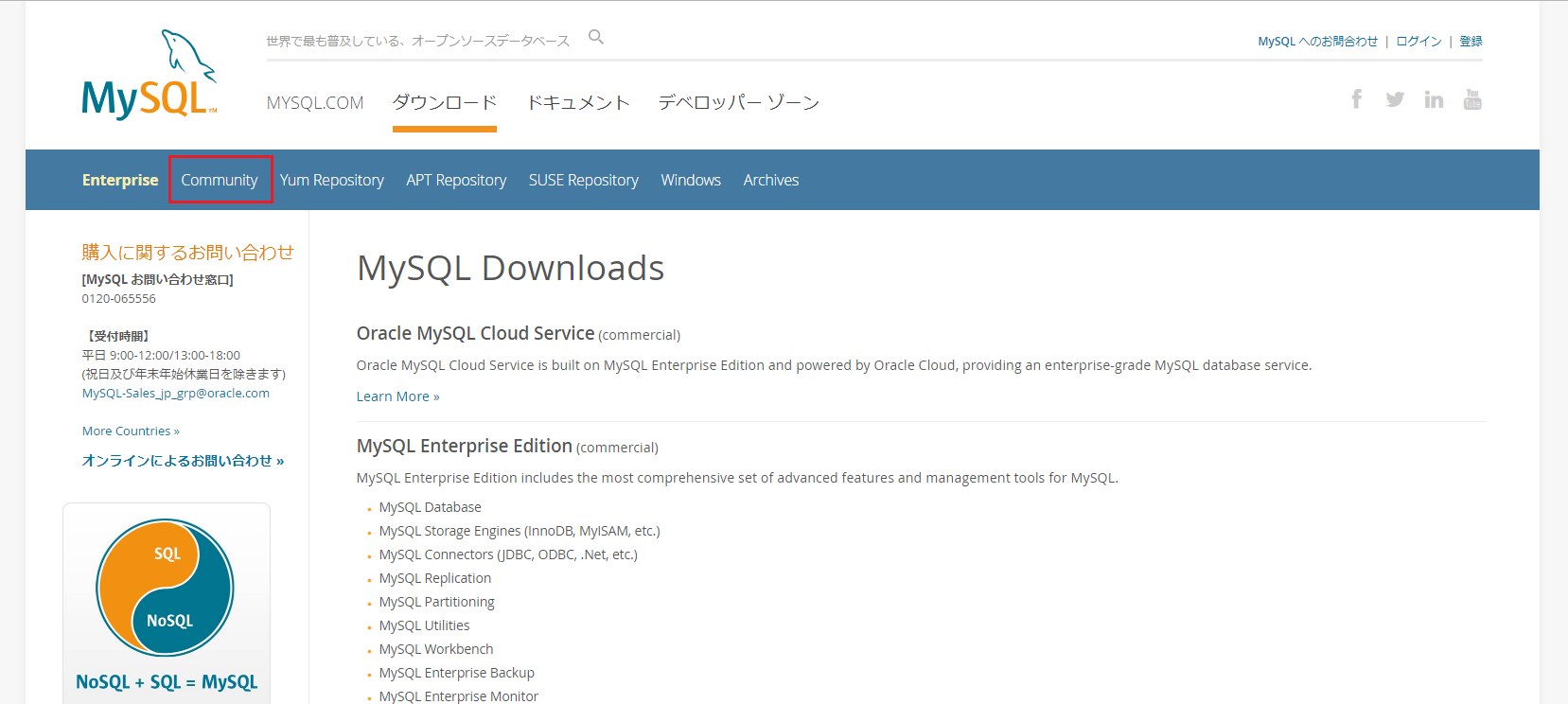Image resolution: width=1568 pixels, height=704 pixels.
Task: Open the MySQL LinkedIn icon
Action: coord(1434,99)
